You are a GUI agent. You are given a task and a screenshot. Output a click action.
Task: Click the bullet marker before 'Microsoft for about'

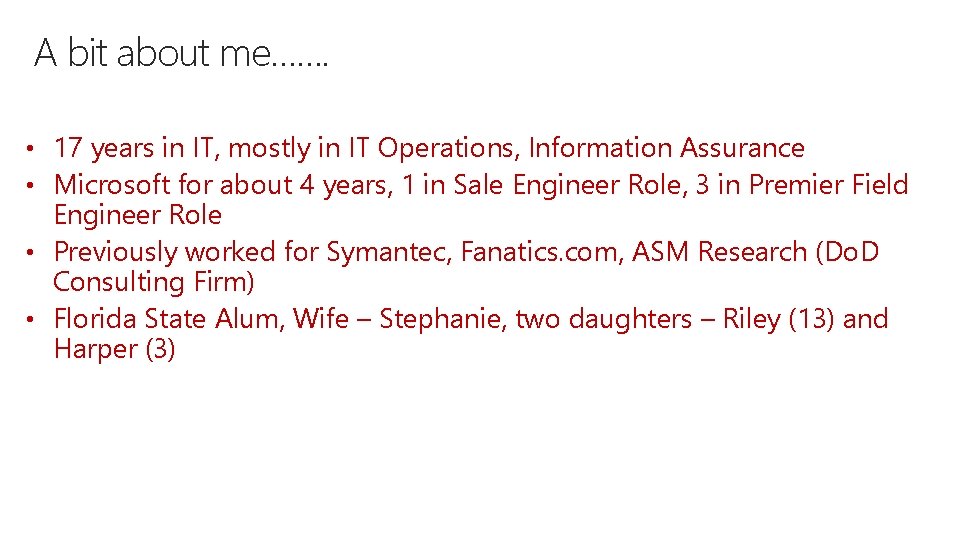point(30,185)
